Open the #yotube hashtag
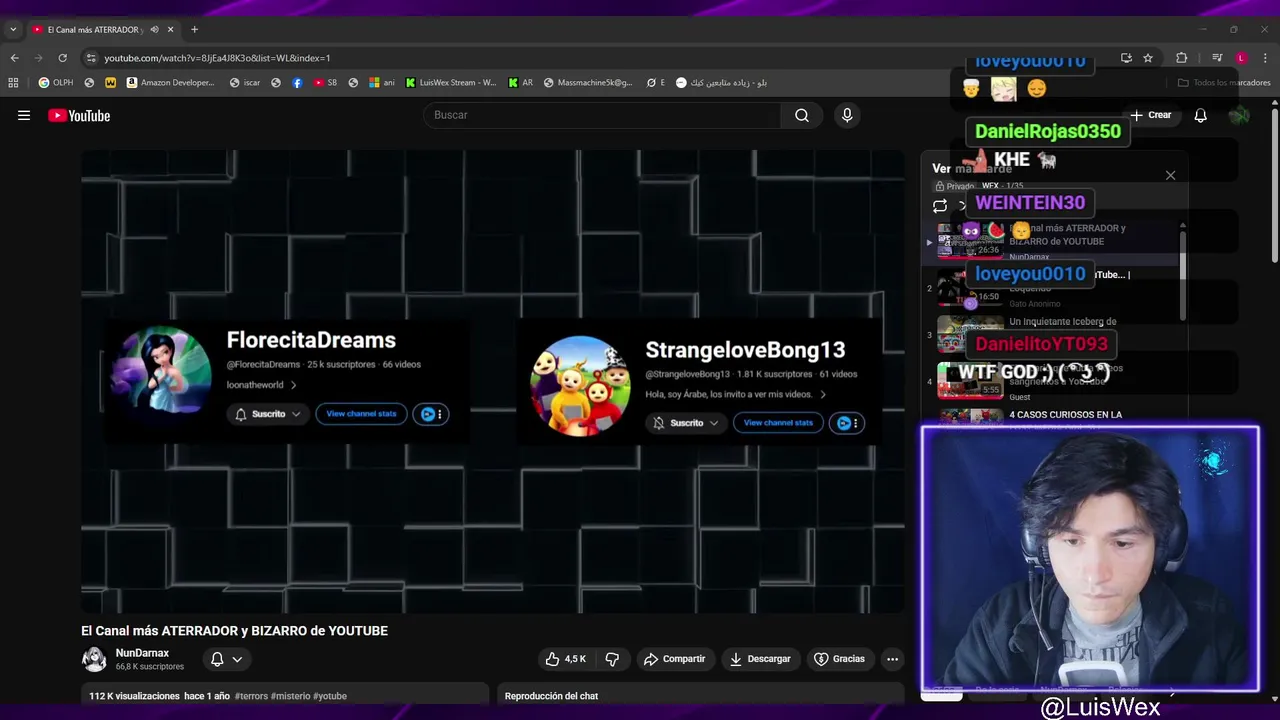 (x=330, y=696)
